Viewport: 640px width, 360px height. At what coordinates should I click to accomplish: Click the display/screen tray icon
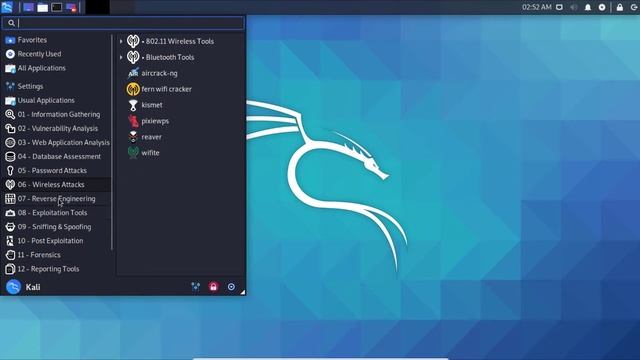pyautogui.click(x=560, y=7)
